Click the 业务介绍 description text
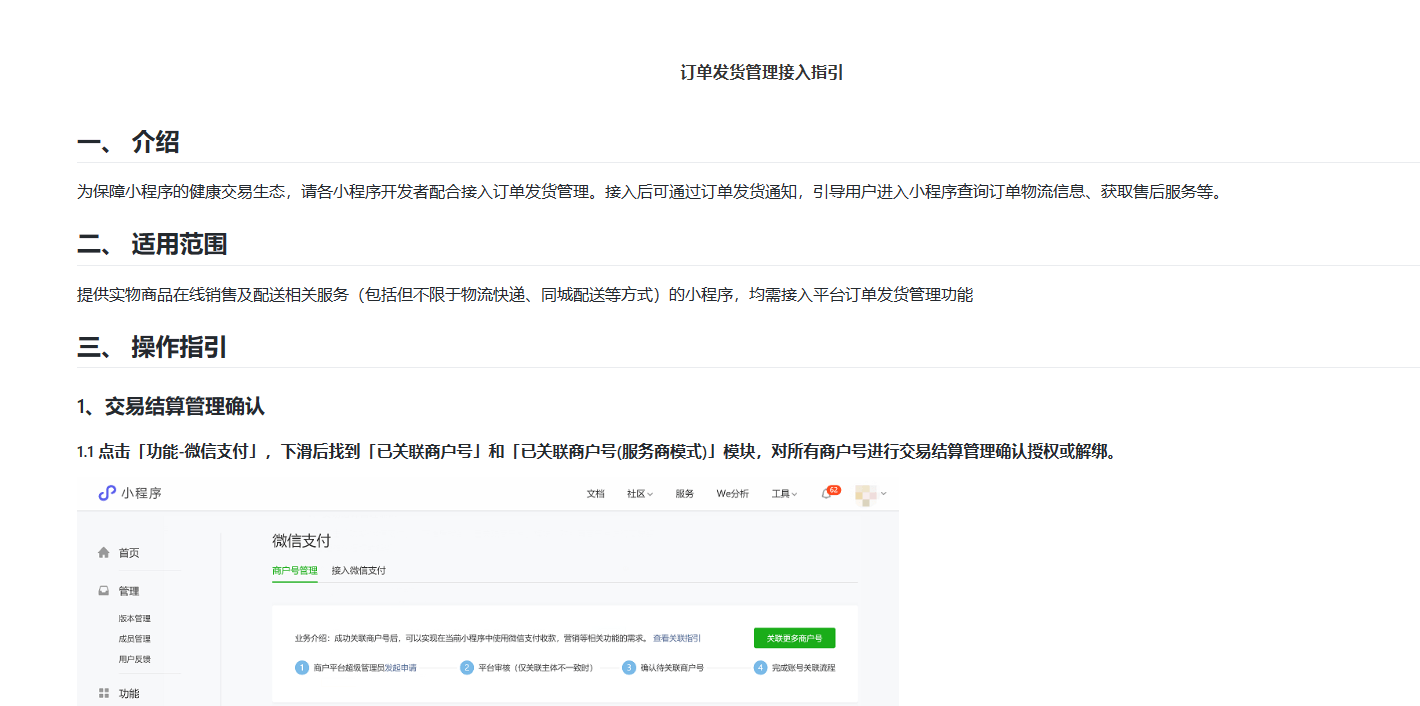The width and height of the screenshot is (1420, 706). [472, 638]
